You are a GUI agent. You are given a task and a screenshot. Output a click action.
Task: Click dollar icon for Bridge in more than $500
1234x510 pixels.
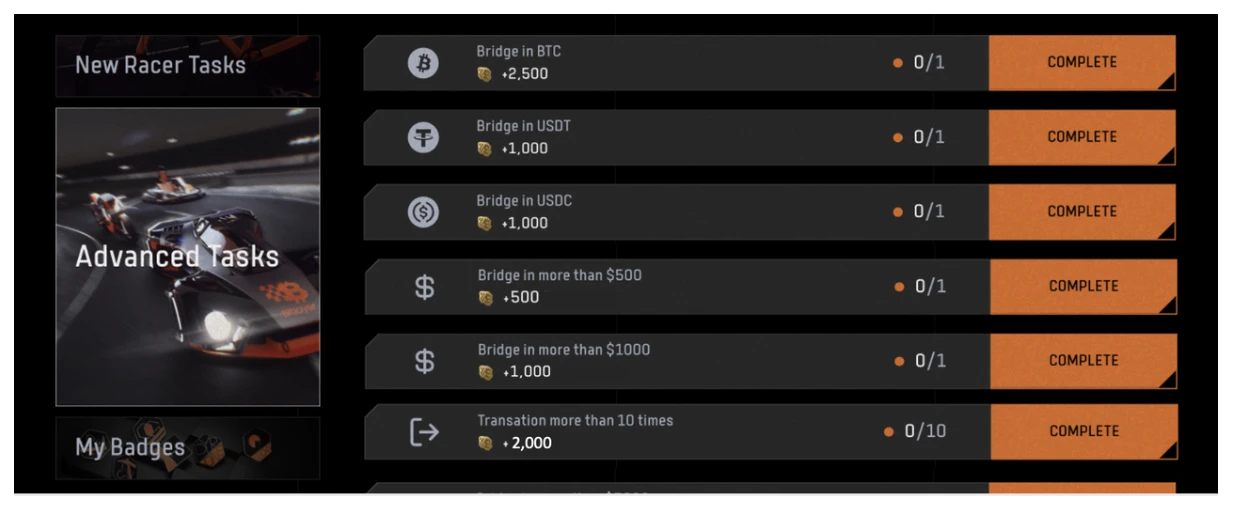[424, 287]
